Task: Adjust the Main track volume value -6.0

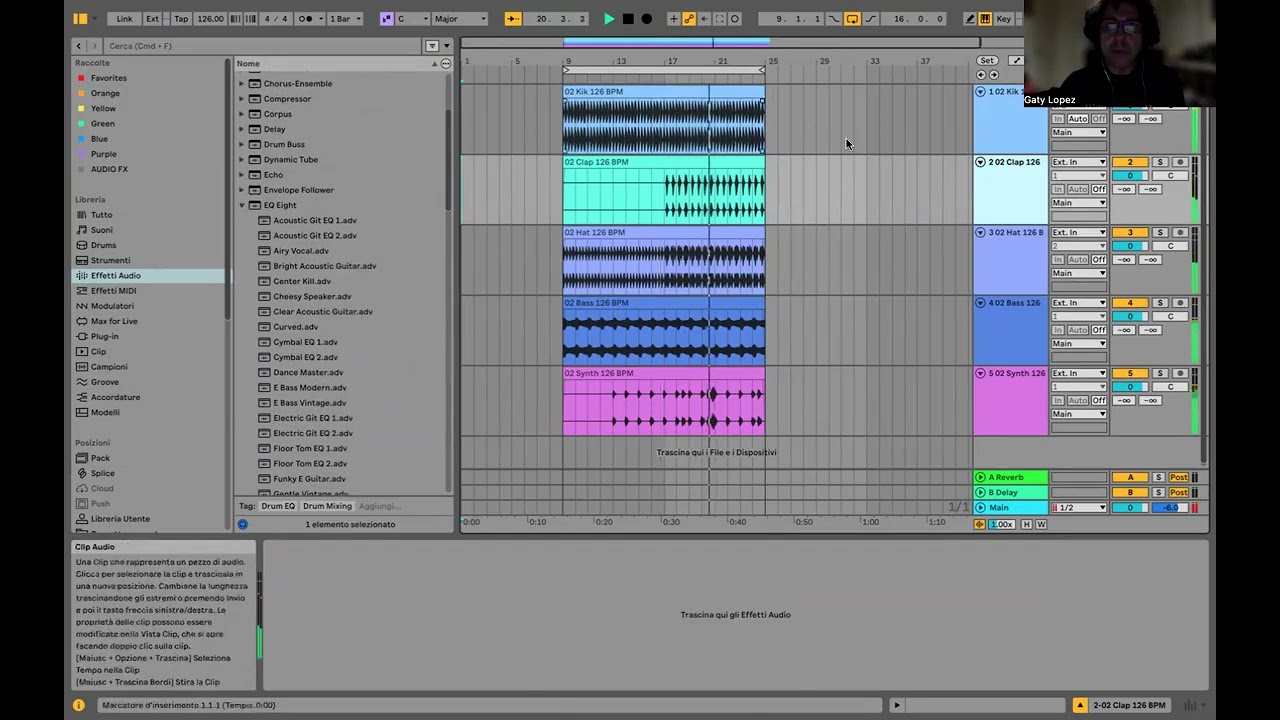Action: click(1170, 508)
